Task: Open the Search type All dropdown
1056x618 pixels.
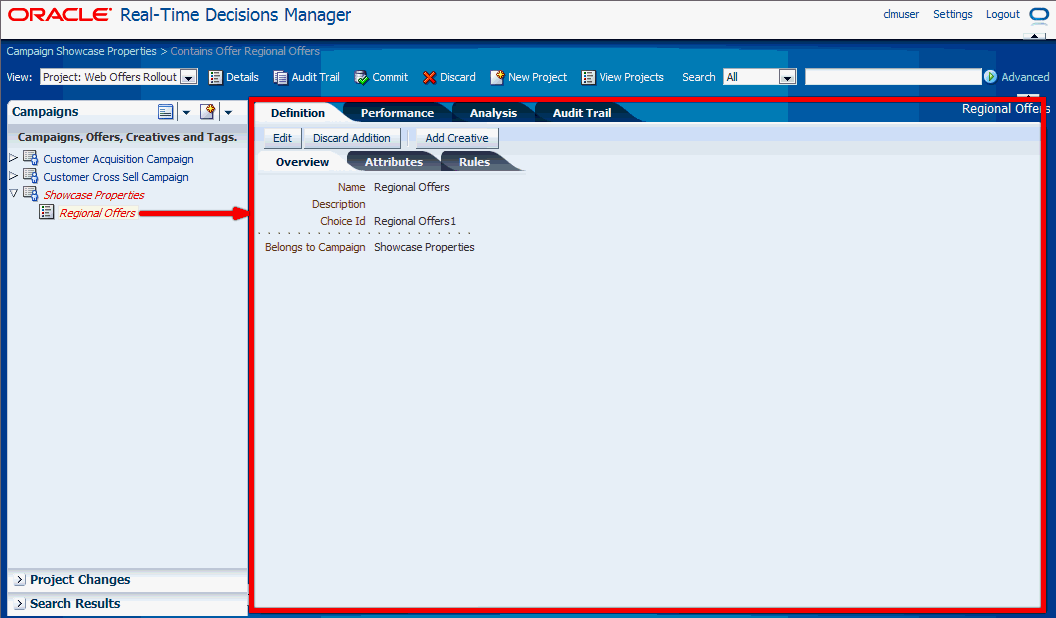Action: coord(787,77)
